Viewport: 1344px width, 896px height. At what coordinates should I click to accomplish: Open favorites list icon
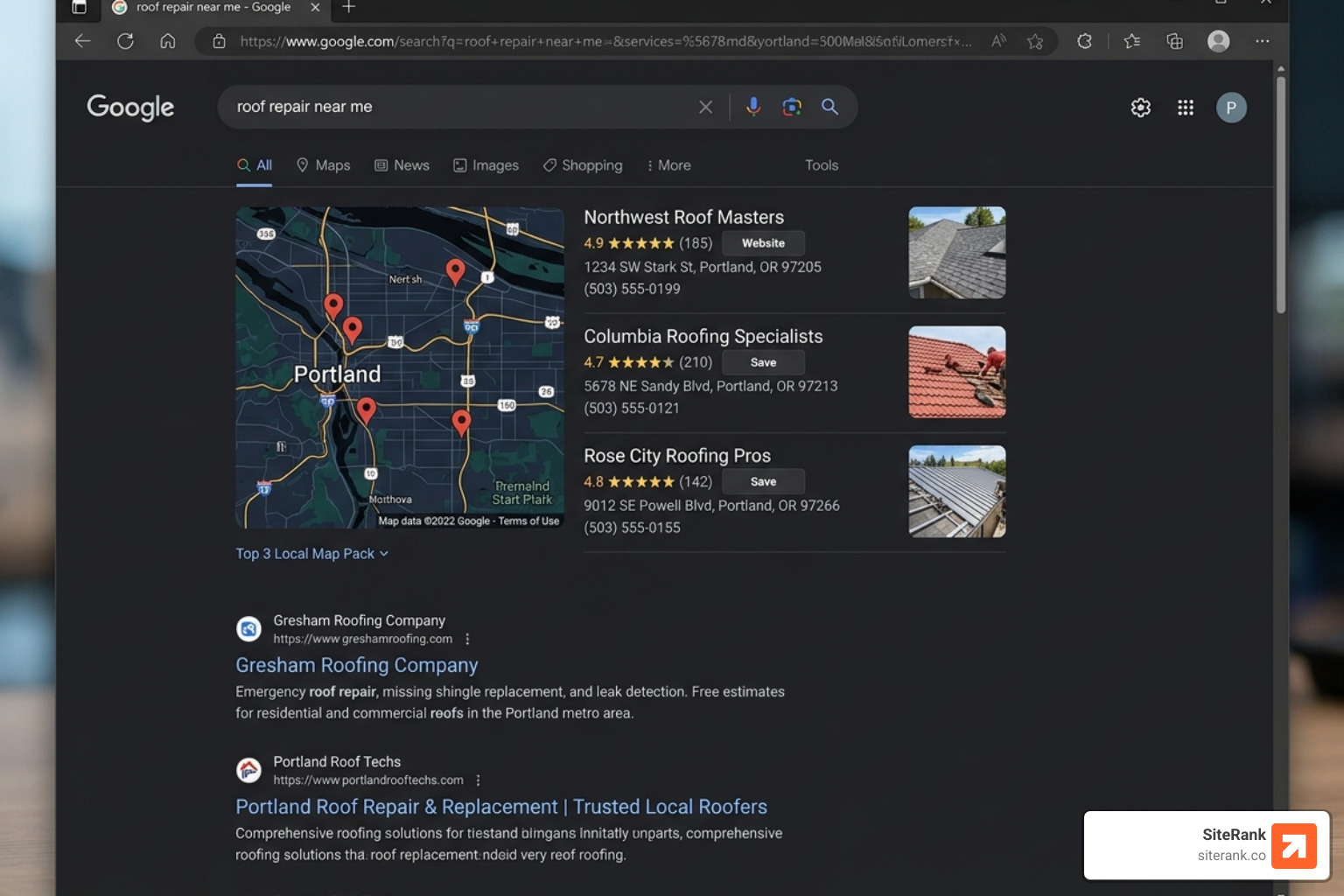click(1132, 41)
